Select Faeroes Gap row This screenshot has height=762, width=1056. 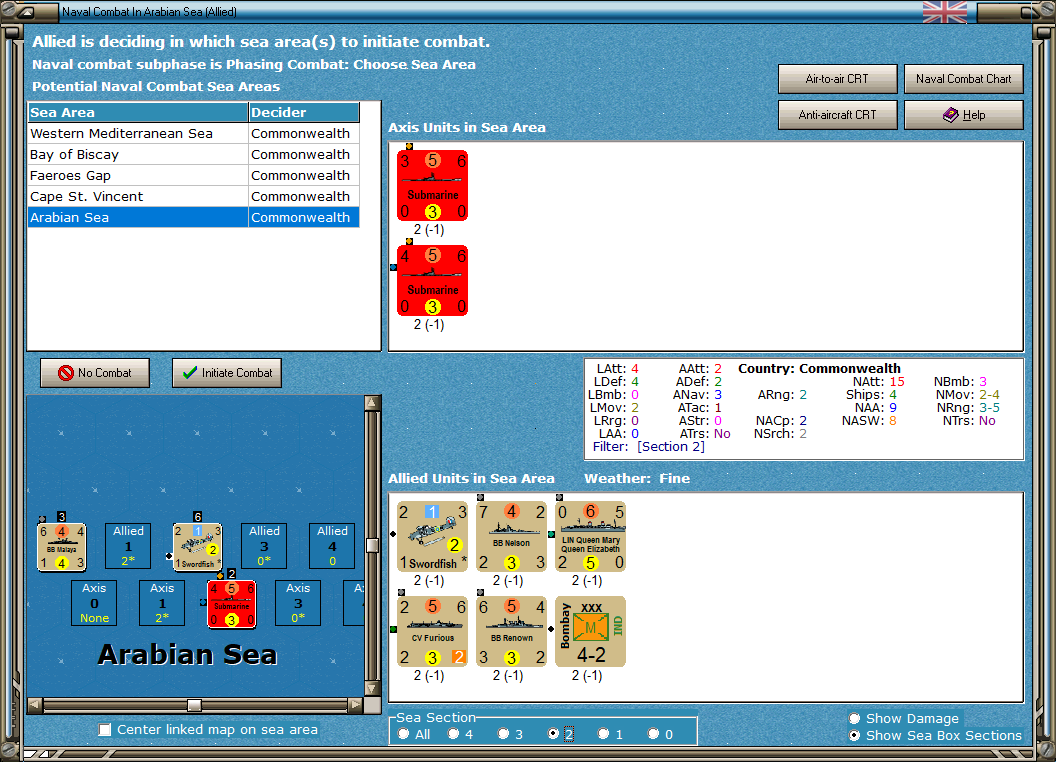tap(193, 175)
